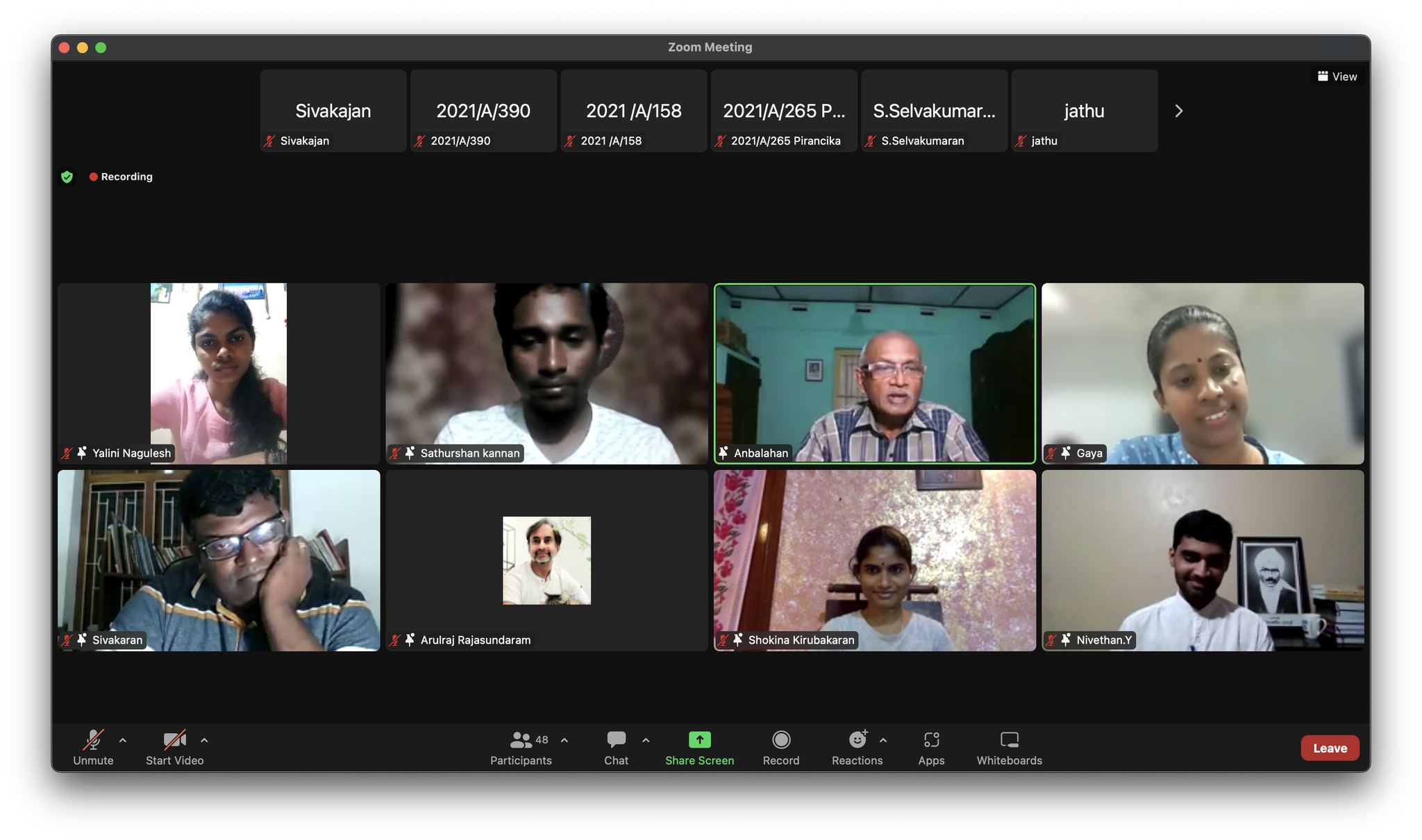Click the Unmute text label
Image resolution: width=1422 pixels, height=840 pixels.
tap(93, 761)
